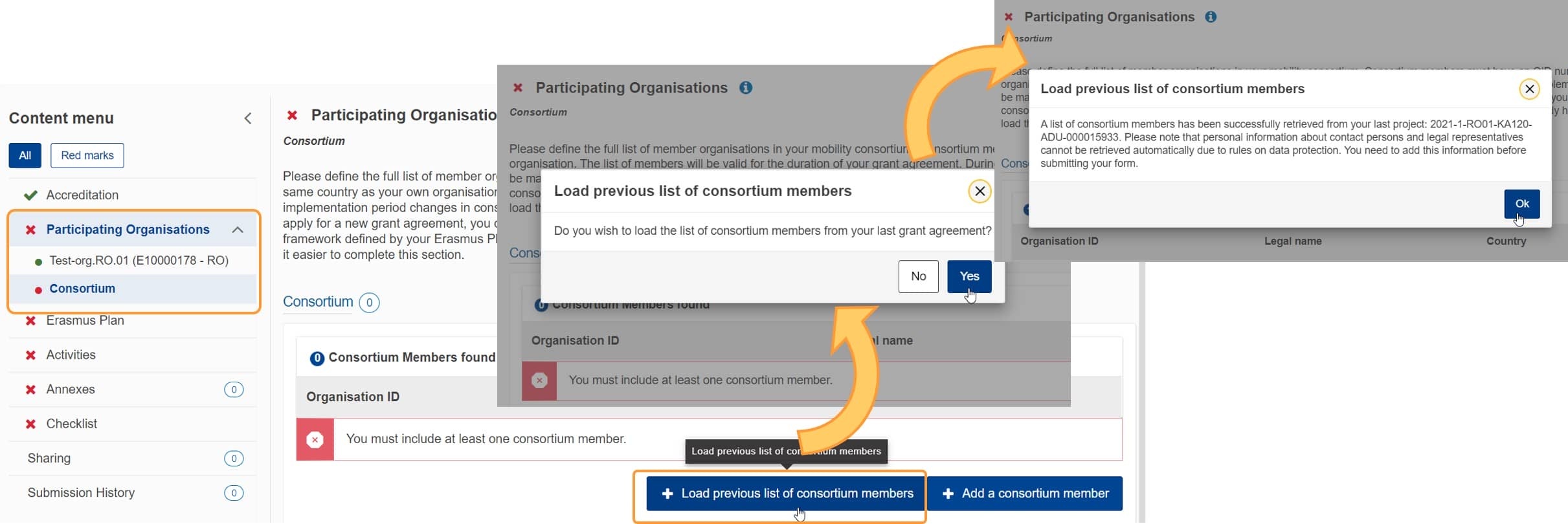Click the red X beside Participating Organisations menu item
1568x524 pixels.
point(30,230)
